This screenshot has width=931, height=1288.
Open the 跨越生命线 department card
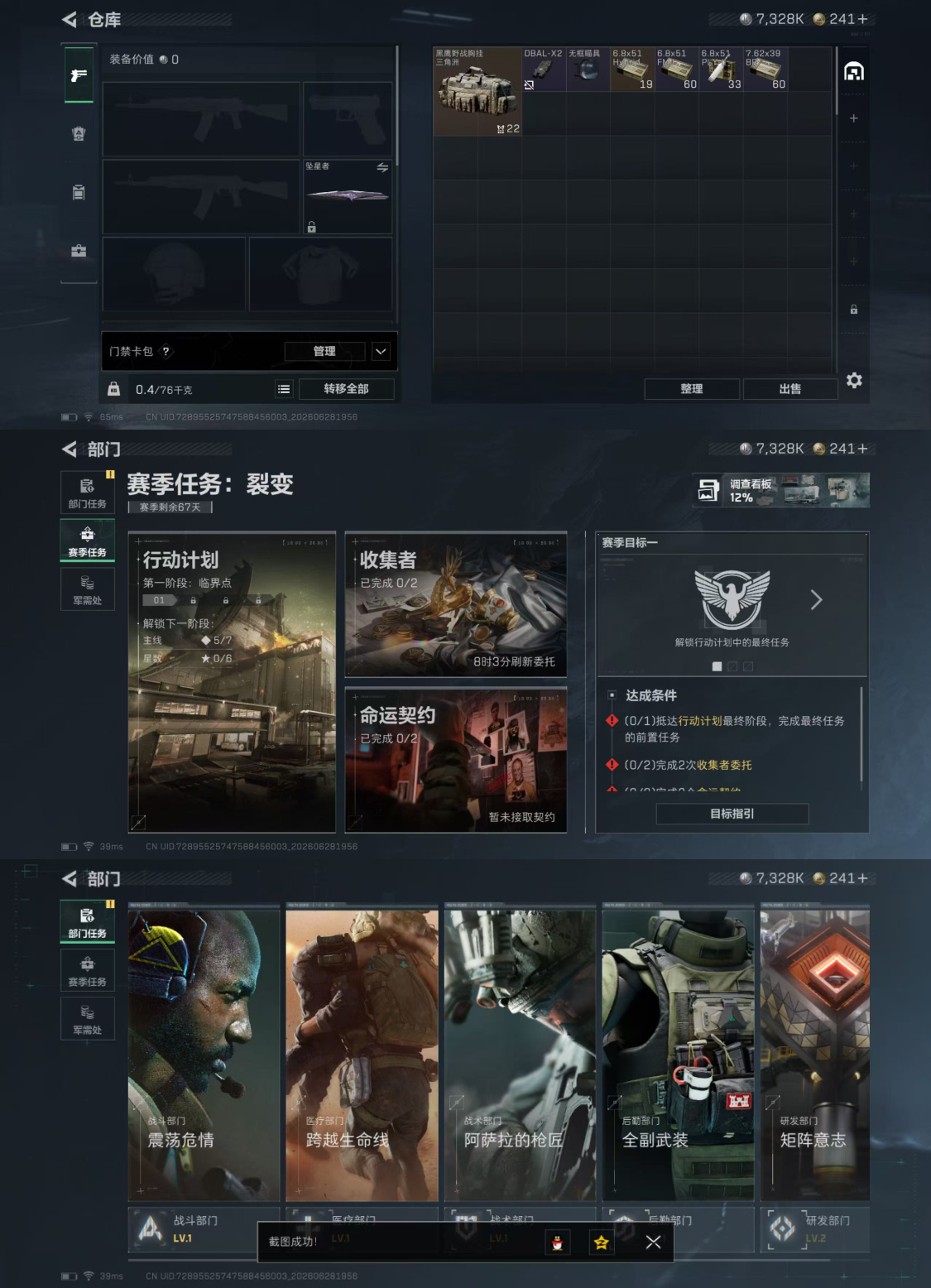tap(362, 1052)
